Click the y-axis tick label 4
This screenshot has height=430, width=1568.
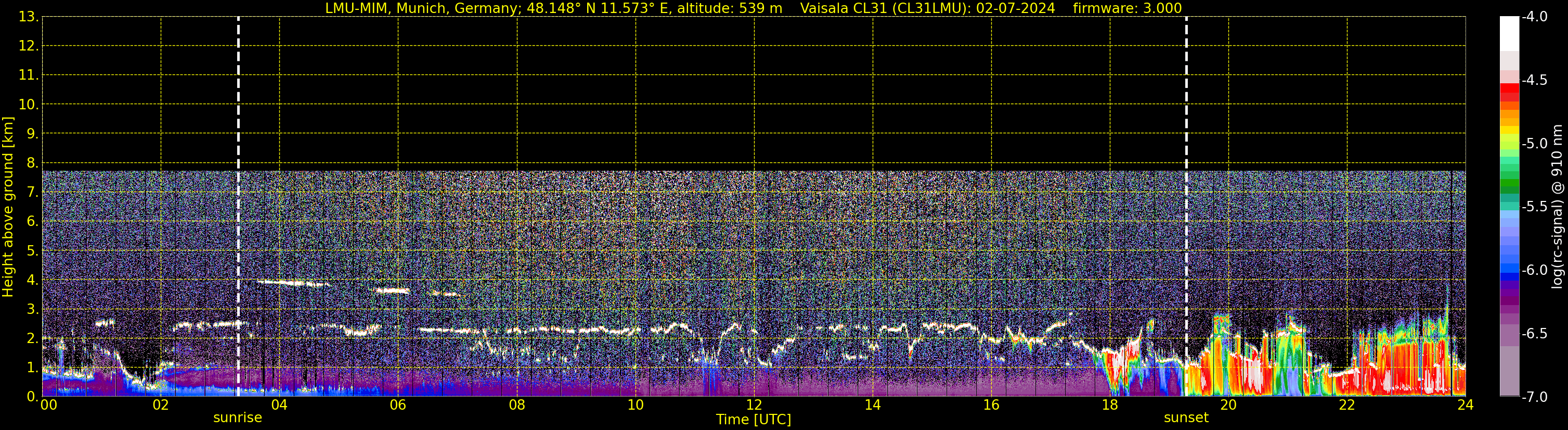point(32,280)
